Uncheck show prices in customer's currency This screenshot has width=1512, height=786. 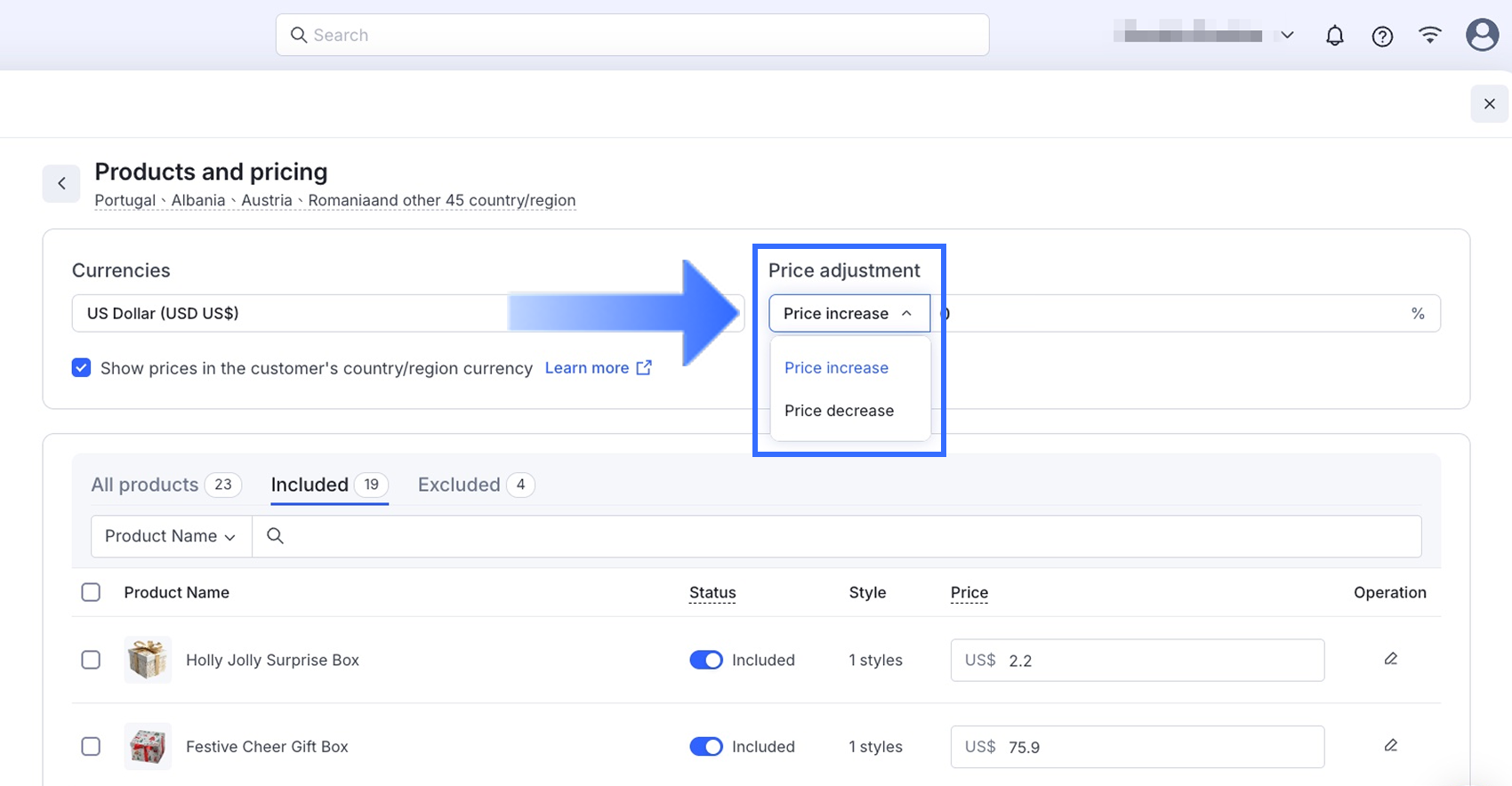coord(81,368)
